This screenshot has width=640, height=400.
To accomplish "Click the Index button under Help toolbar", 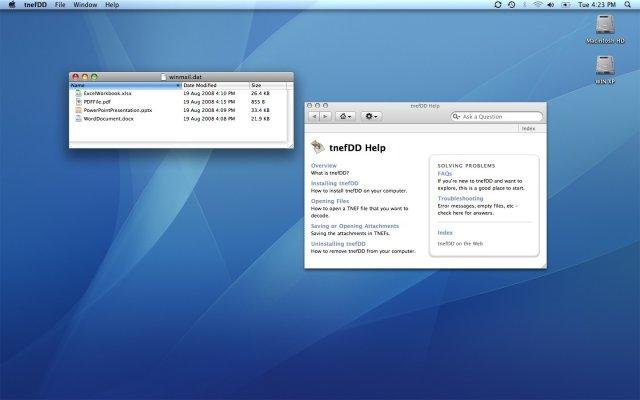I will (x=529, y=128).
